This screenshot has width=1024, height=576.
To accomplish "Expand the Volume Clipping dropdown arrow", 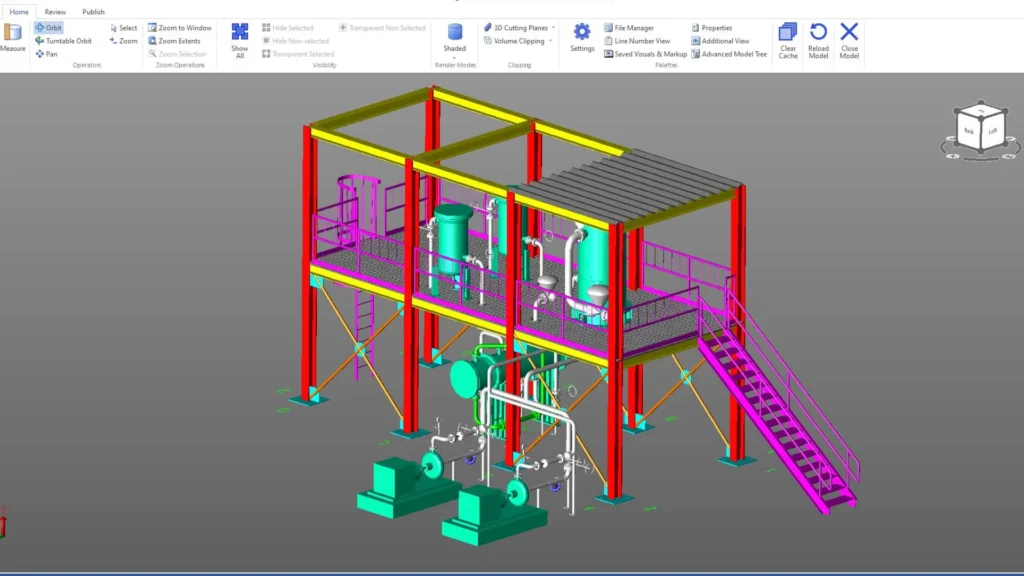I will 551,41.
